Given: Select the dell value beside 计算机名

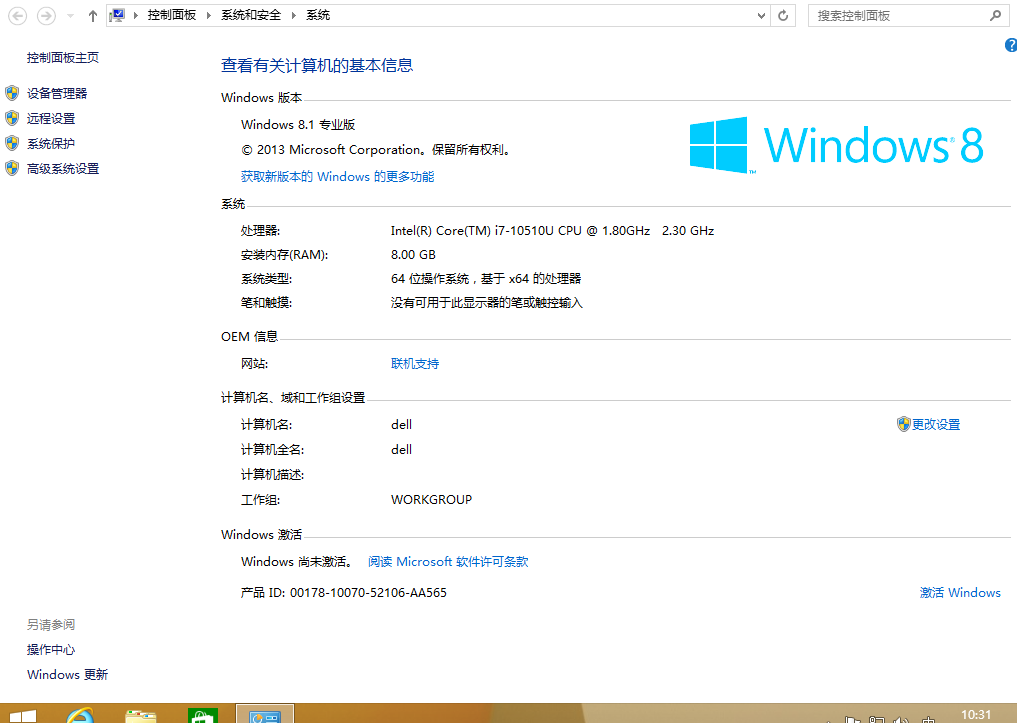Looking at the screenshot, I should (x=401, y=425).
